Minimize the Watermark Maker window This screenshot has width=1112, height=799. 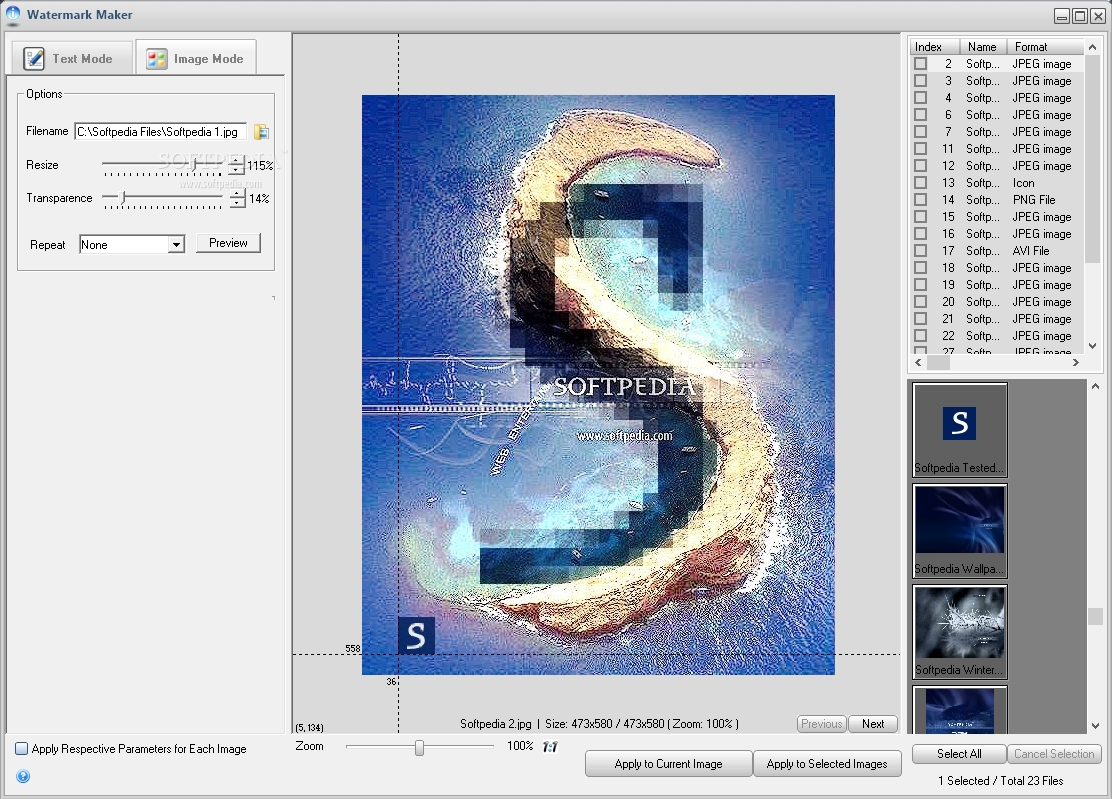[x=1062, y=16]
